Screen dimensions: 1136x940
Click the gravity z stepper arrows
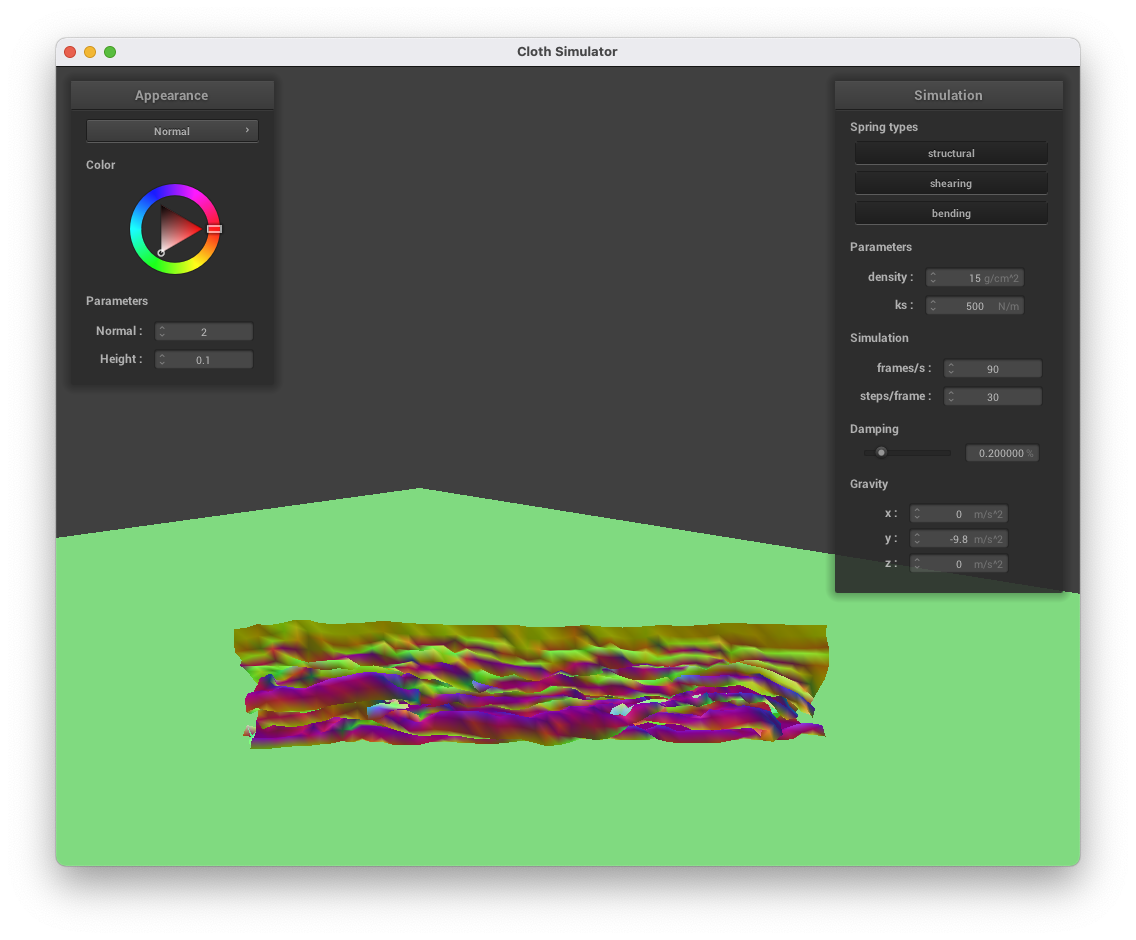click(917, 564)
